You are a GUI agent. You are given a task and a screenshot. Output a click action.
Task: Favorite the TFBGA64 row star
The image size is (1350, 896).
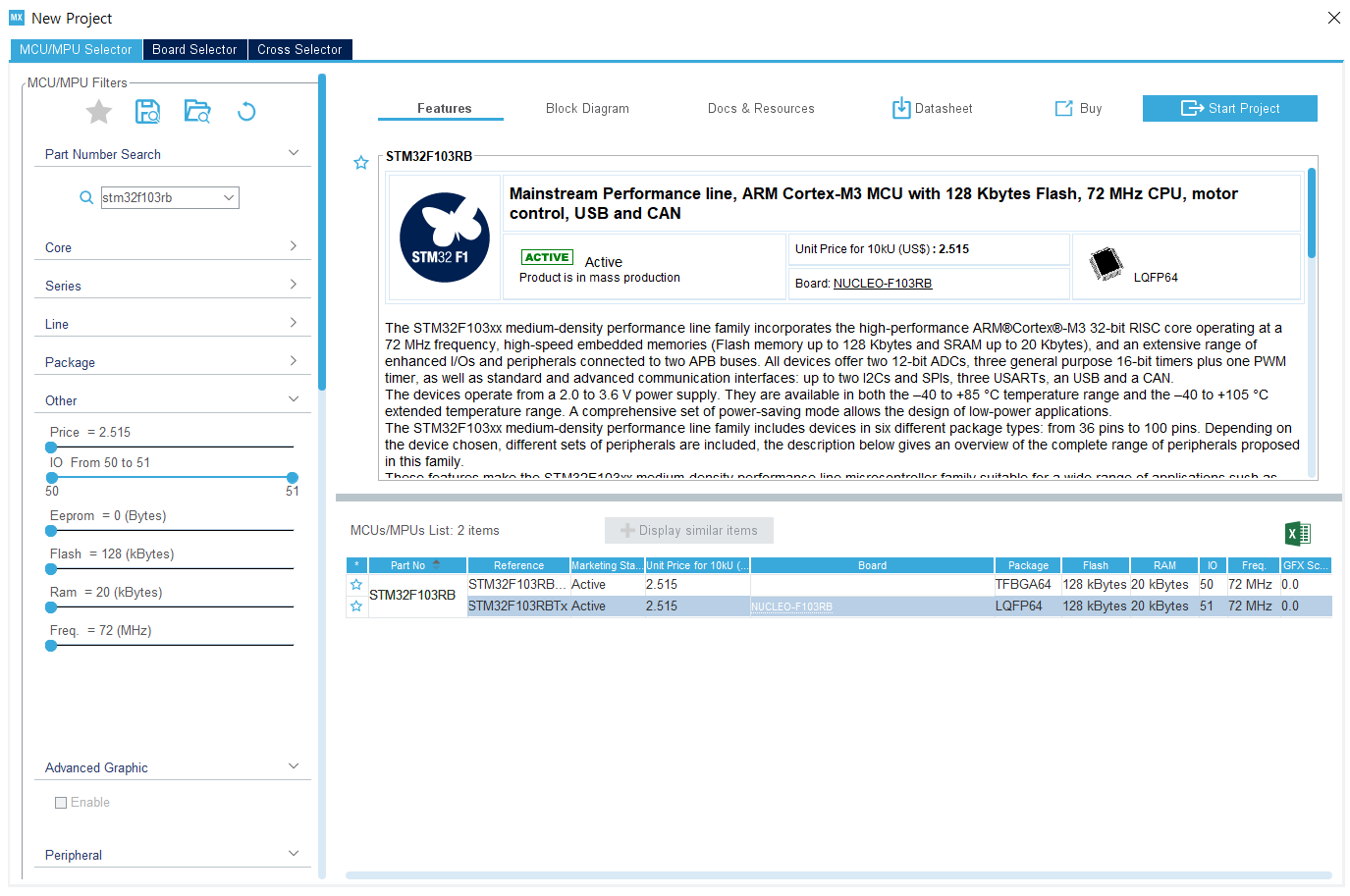pos(356,585)
